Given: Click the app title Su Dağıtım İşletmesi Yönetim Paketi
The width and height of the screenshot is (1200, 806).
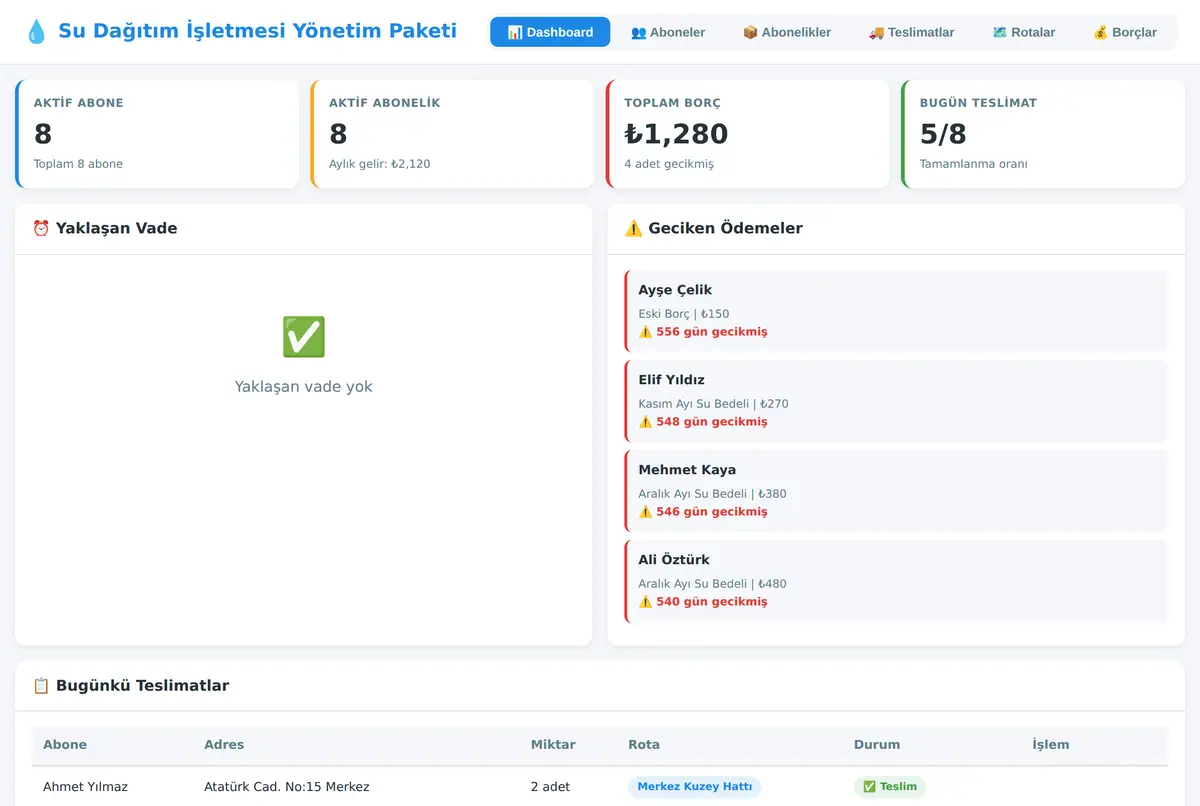Looking at the screenshot, I should [x=258, y=31].
